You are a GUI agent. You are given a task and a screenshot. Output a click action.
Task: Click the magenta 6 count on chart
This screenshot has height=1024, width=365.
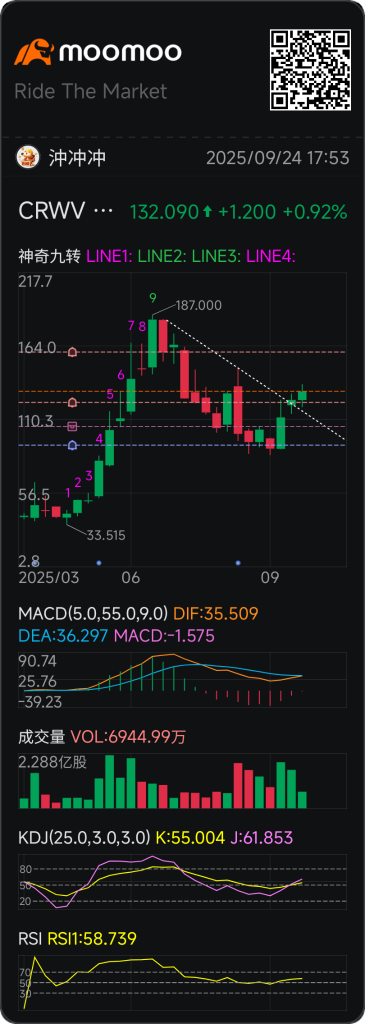coord(121,375)
